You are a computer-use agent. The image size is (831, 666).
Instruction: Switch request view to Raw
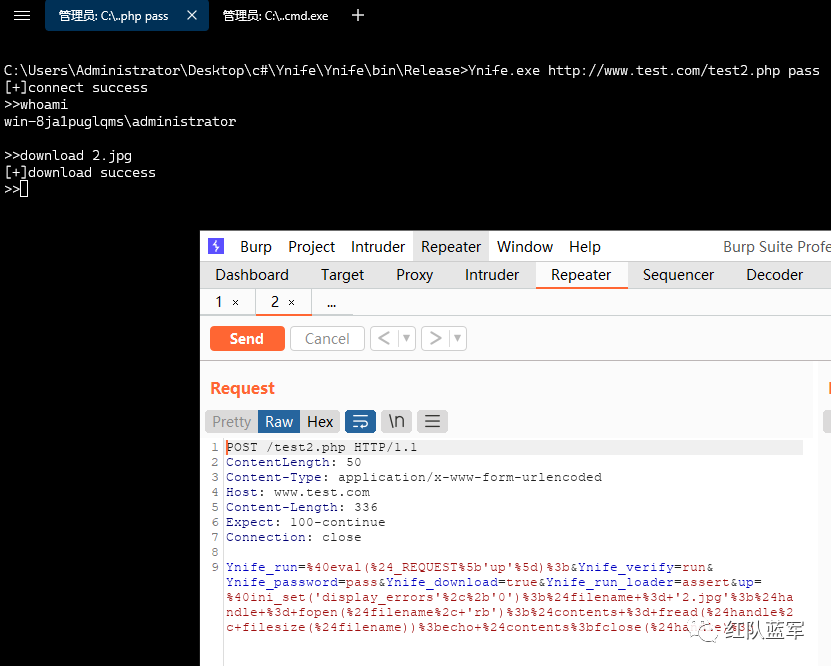279,422
